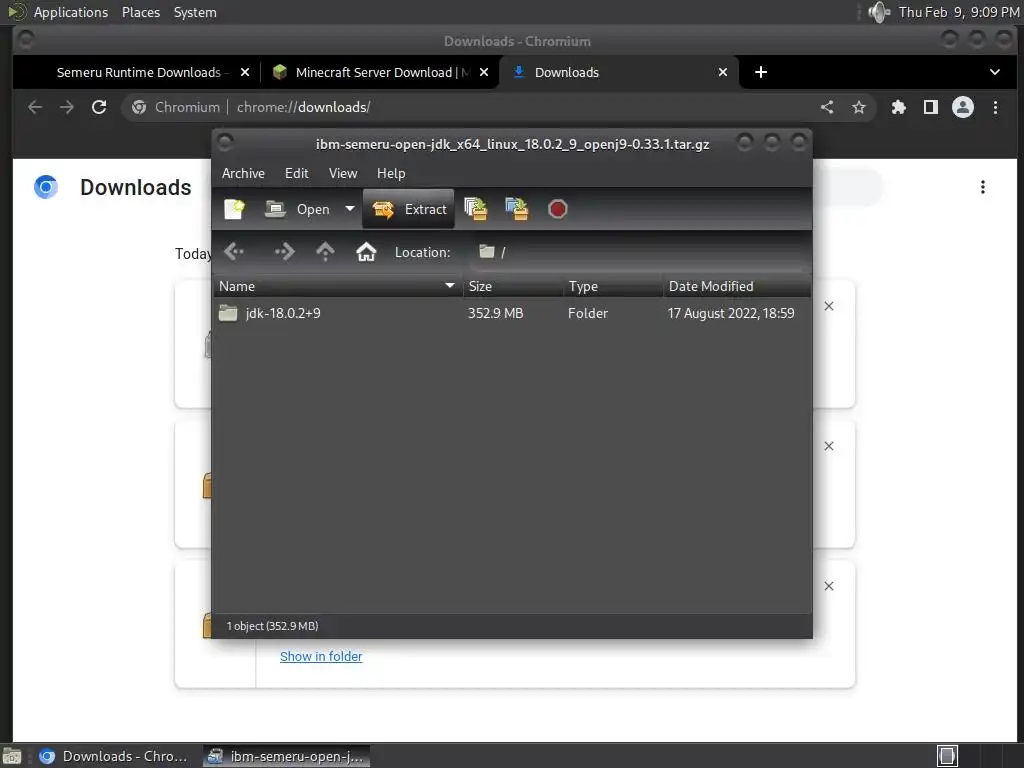Open the System menu in the top panel
1024x768 pixels.
point(195,12)
